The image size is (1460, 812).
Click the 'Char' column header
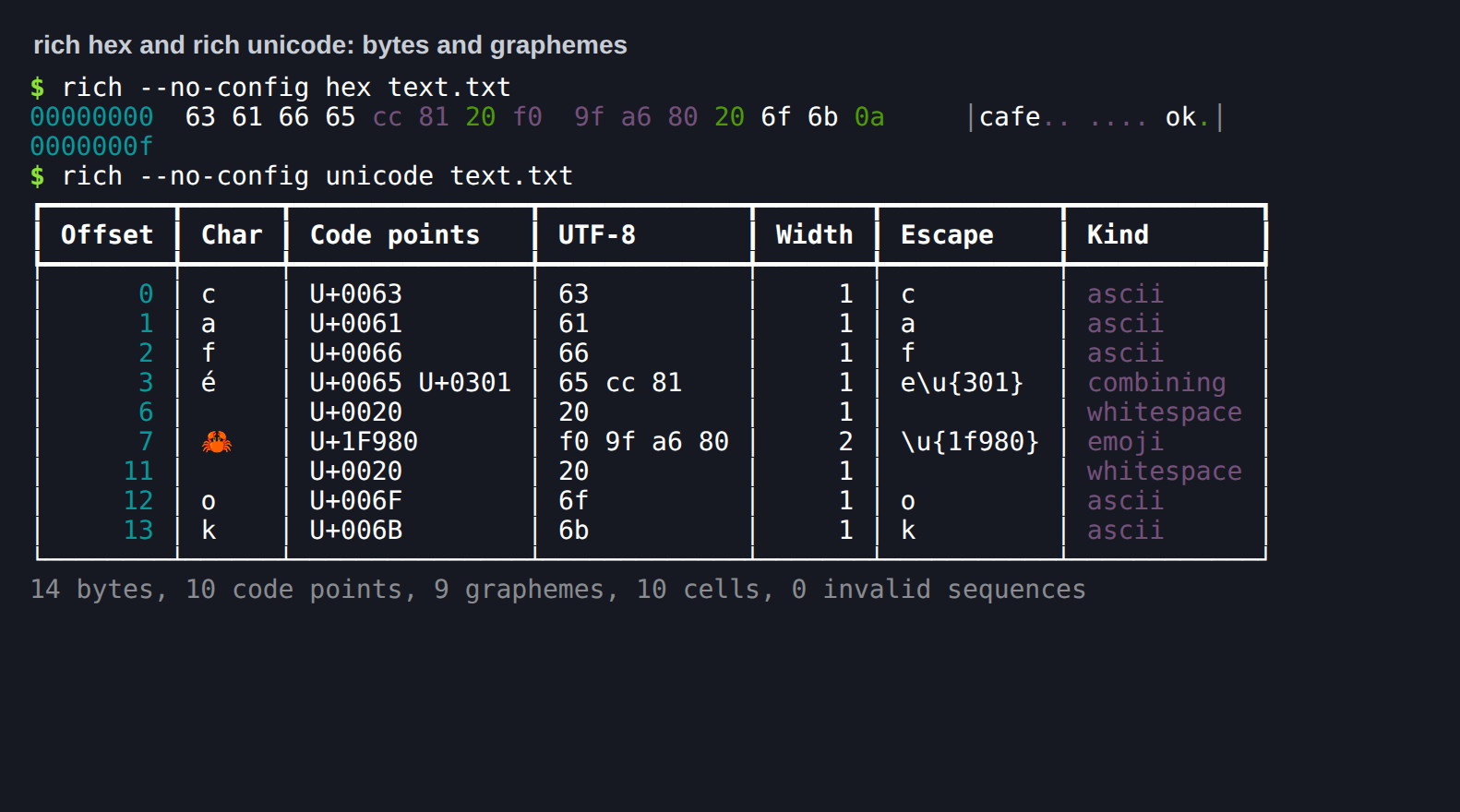coord(232,235)
